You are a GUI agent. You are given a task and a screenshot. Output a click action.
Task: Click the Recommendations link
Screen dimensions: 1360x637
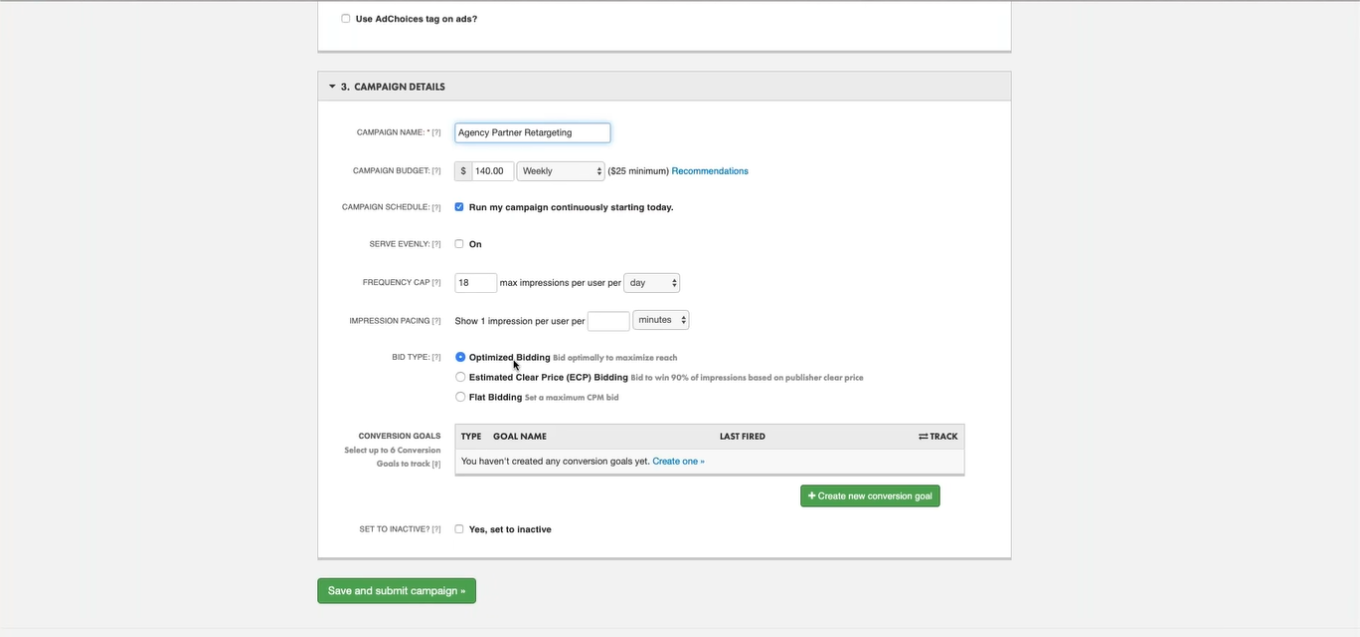(x=709, y=171)
